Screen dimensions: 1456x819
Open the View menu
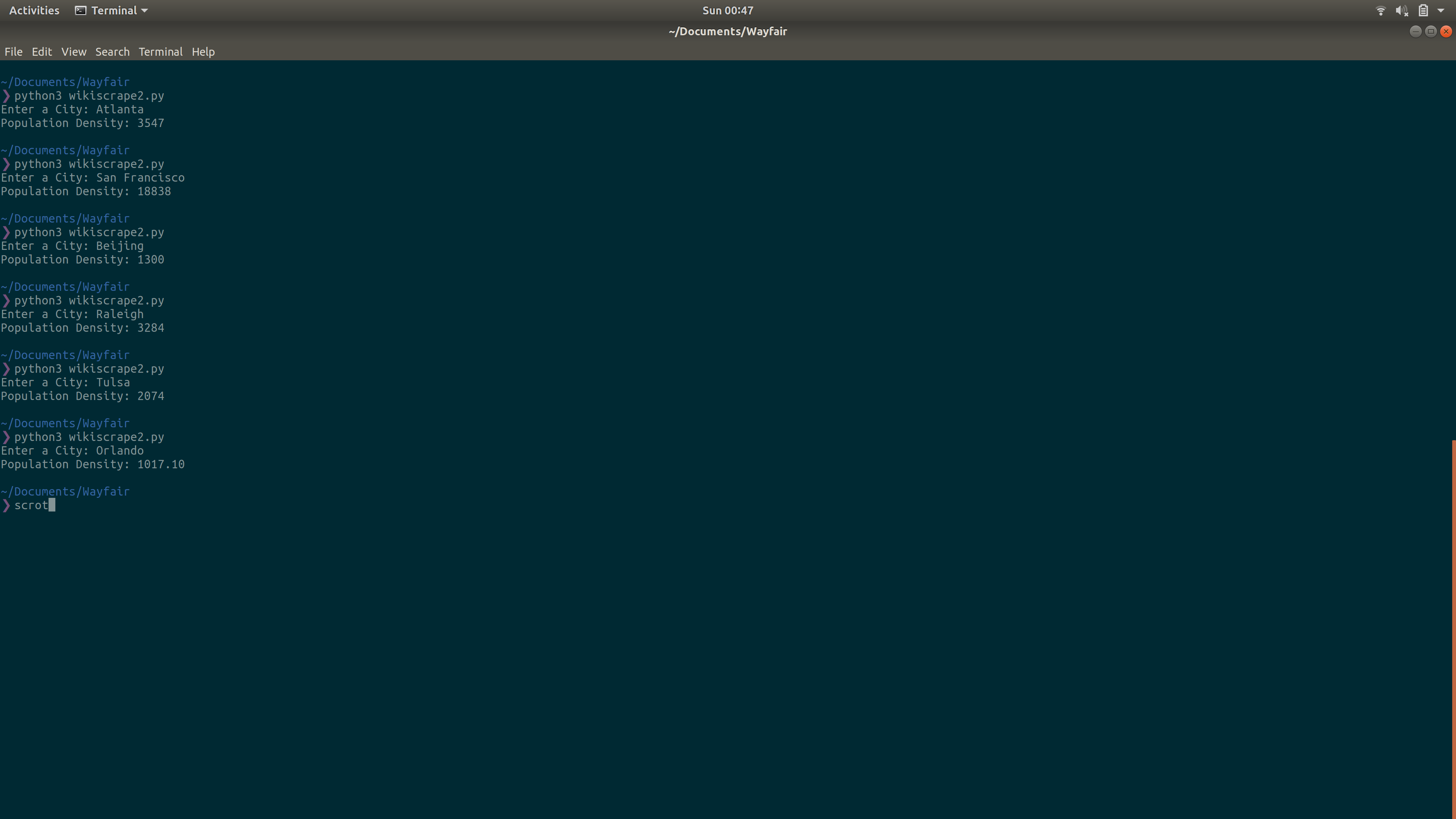[74, 52]
